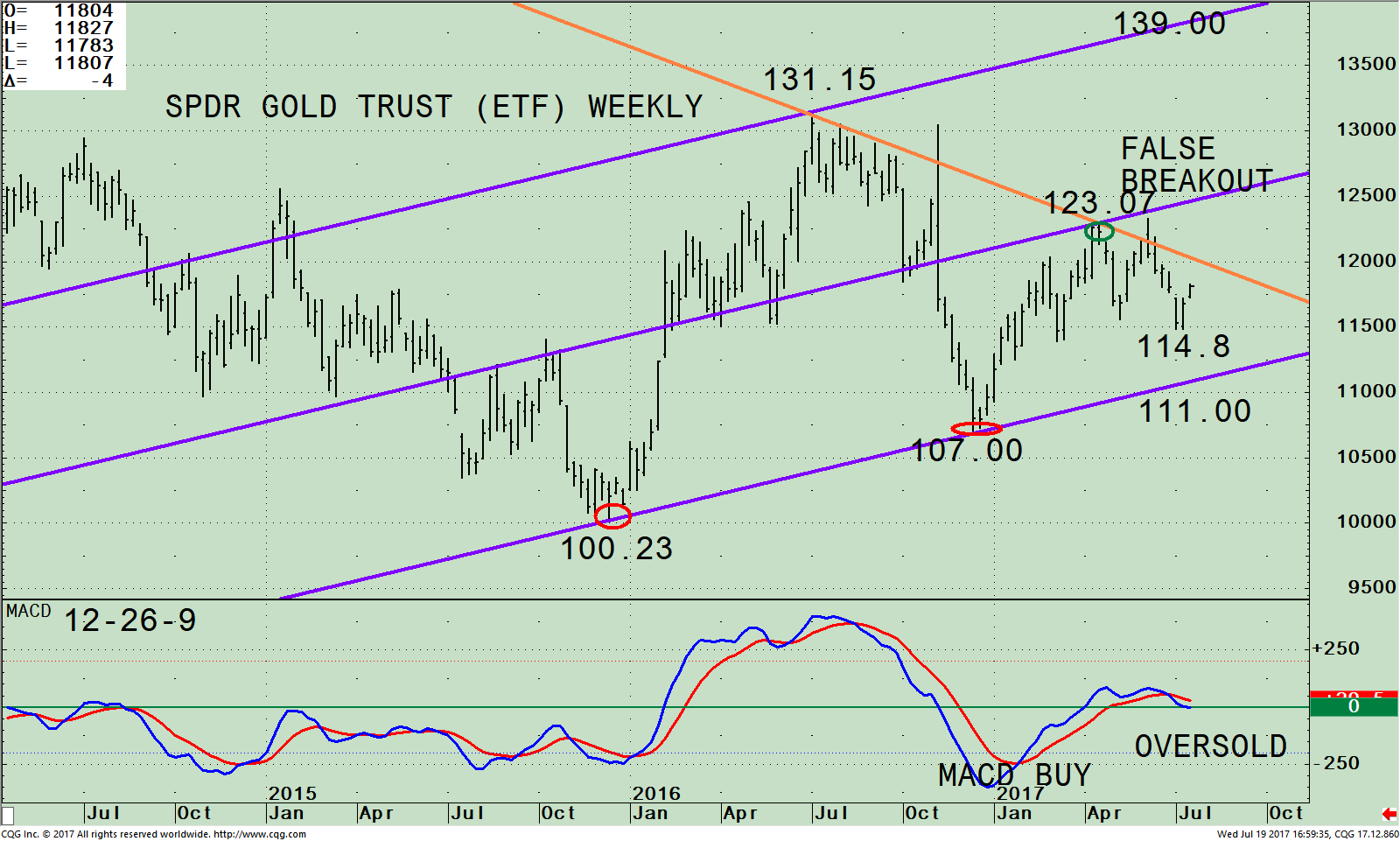
Task: Open the http://www.cqg.com link
Action: pos(260,834)
